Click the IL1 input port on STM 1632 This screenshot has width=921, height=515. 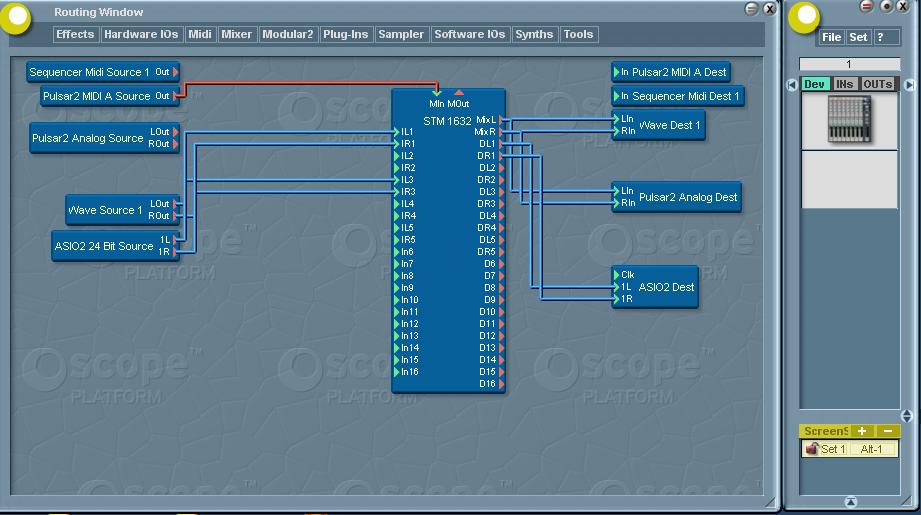click(396, 132)
